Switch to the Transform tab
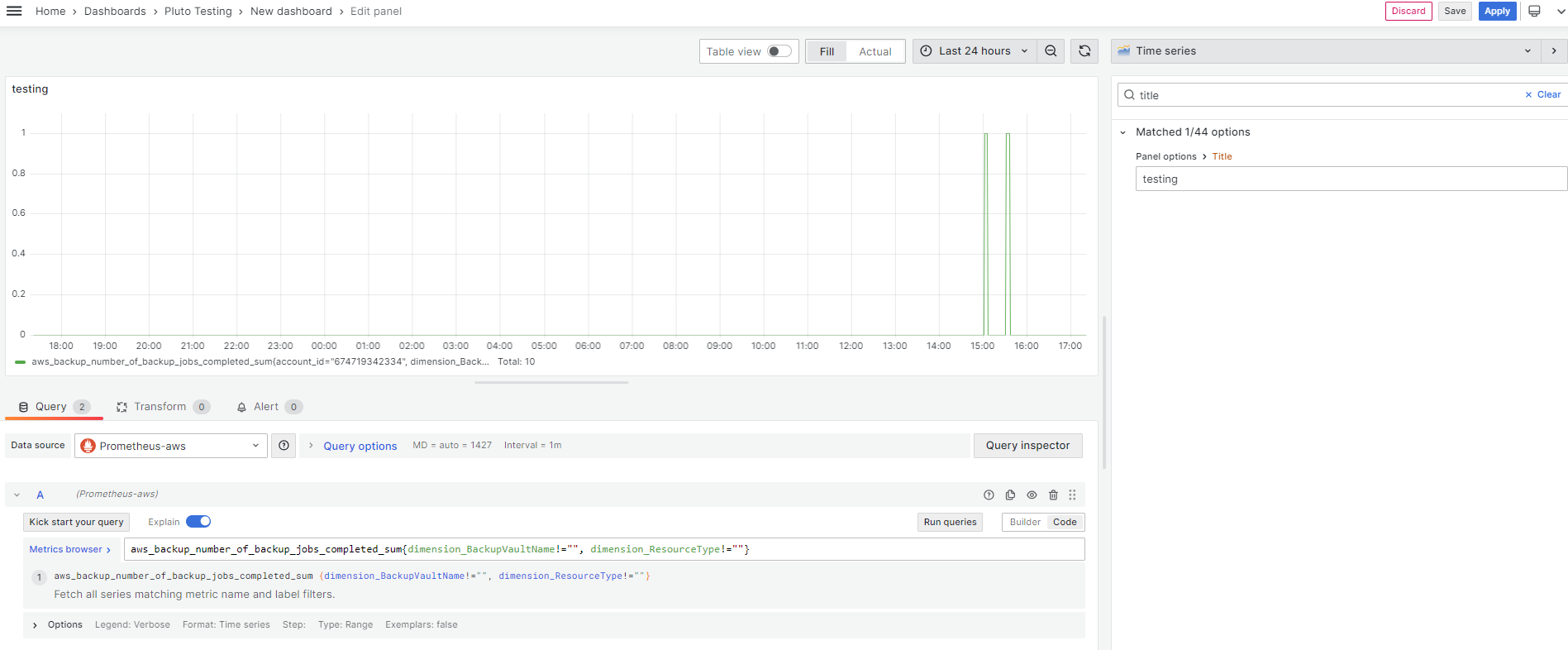The height and width of the screenshot is (650, 1568). (x=163, y=407)
